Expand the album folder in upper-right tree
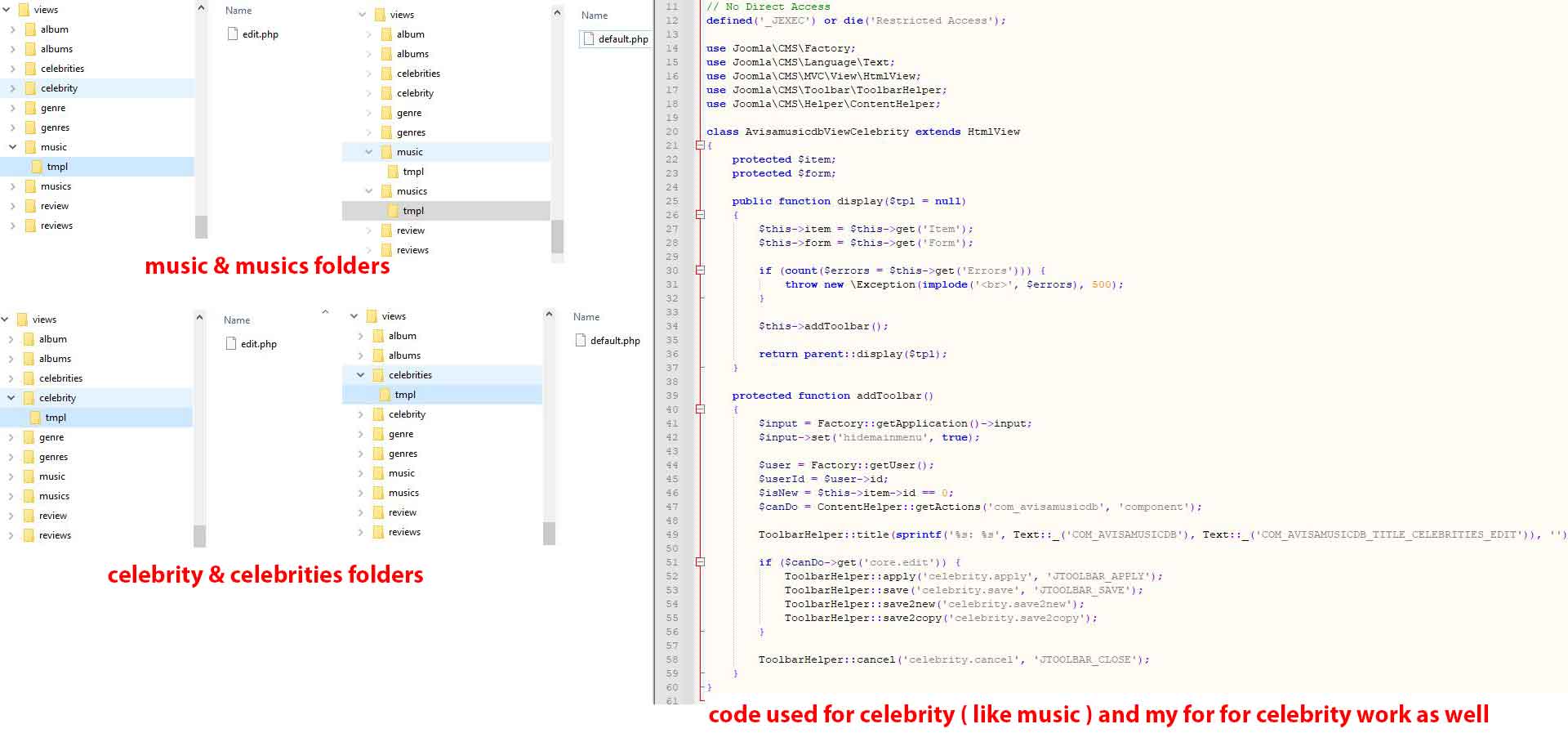 (368, 34)
